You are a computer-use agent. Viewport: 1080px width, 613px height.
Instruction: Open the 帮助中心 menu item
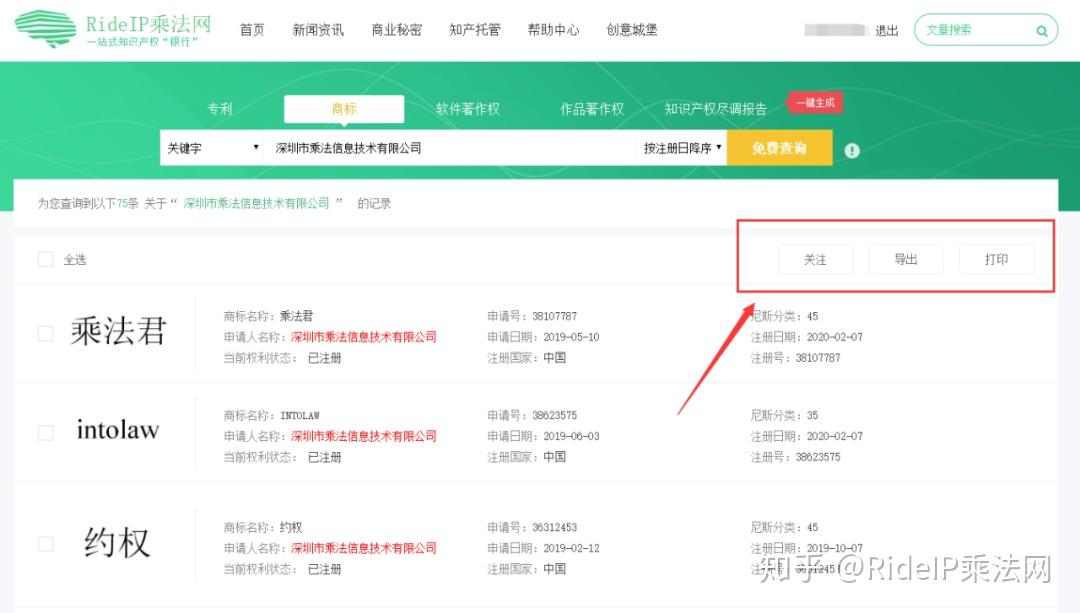(x=553, y=30)
